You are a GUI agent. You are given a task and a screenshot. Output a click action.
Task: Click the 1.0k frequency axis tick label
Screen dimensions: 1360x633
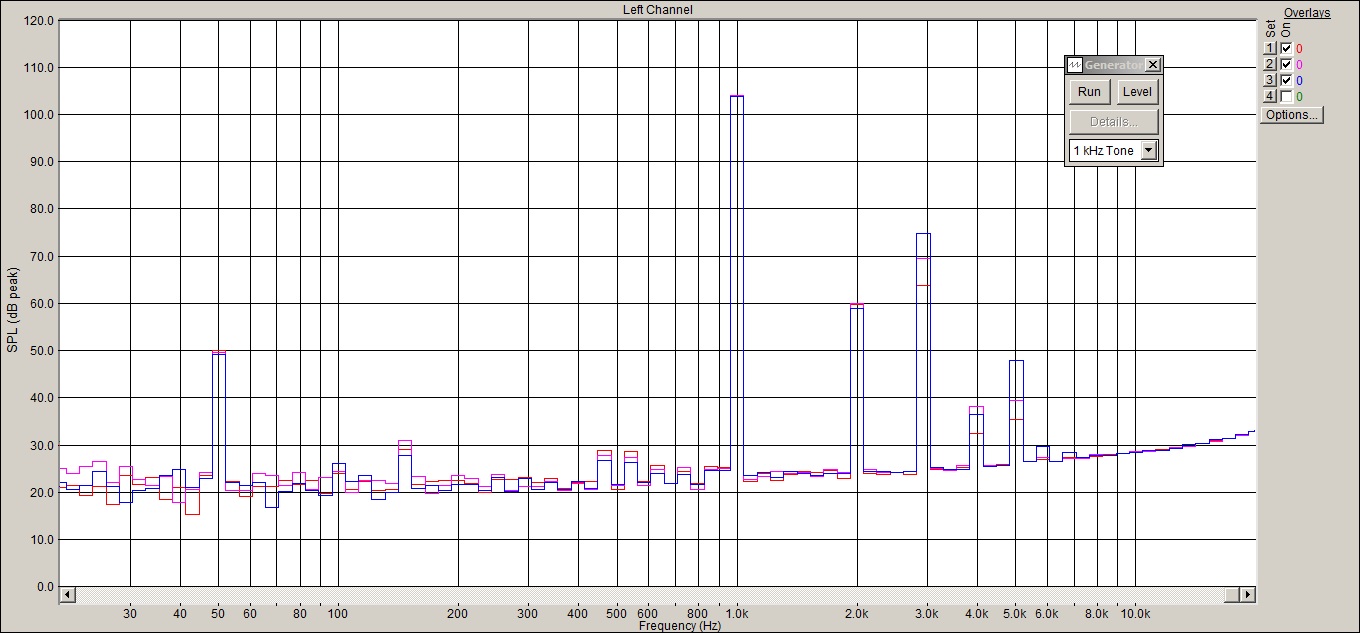click(738, 614)
